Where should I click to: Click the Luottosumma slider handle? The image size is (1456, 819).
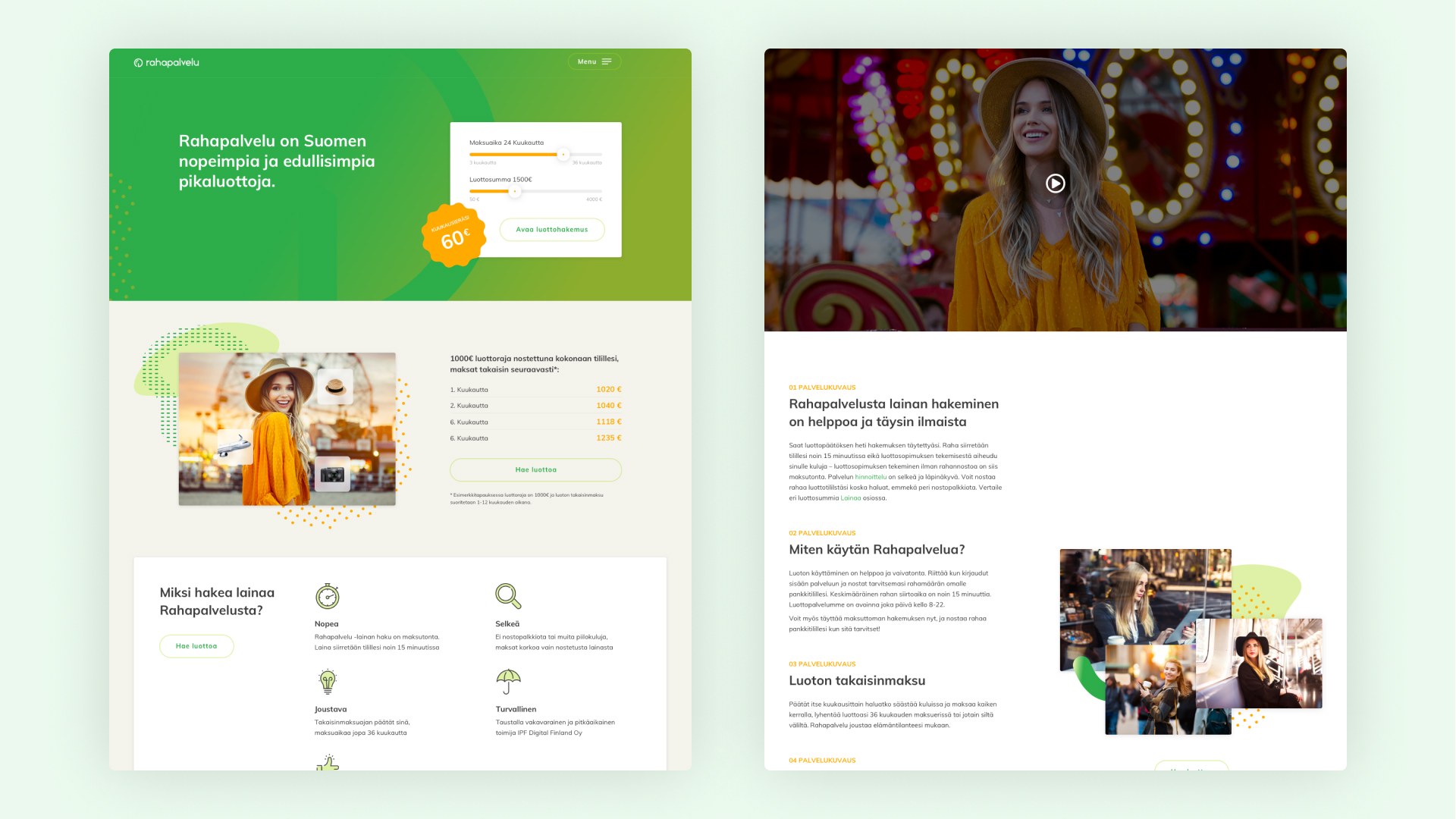click(515, 191)
